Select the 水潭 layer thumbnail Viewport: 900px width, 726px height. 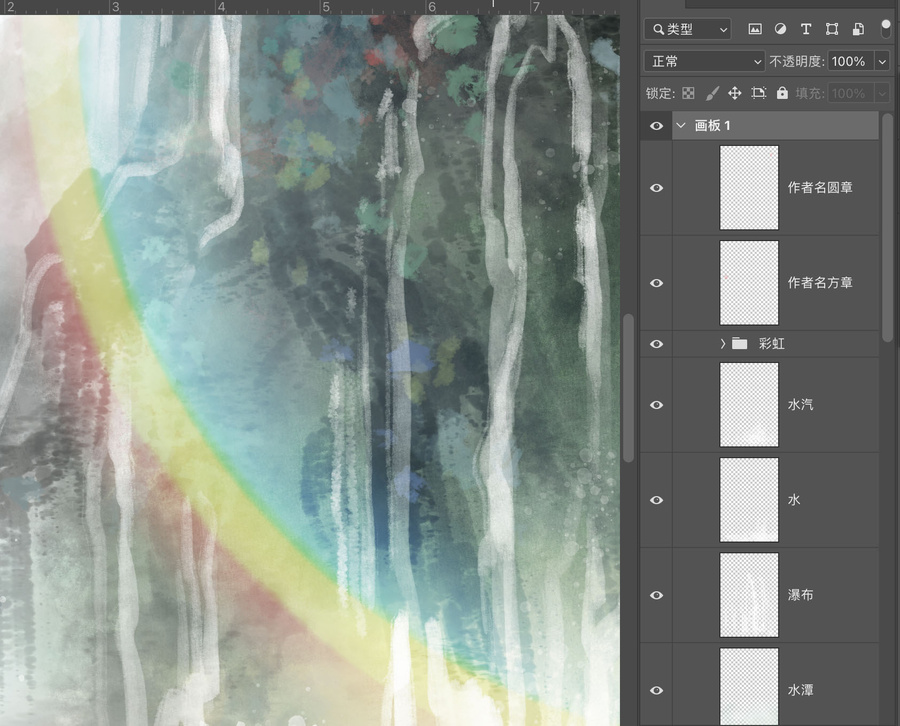749,687
